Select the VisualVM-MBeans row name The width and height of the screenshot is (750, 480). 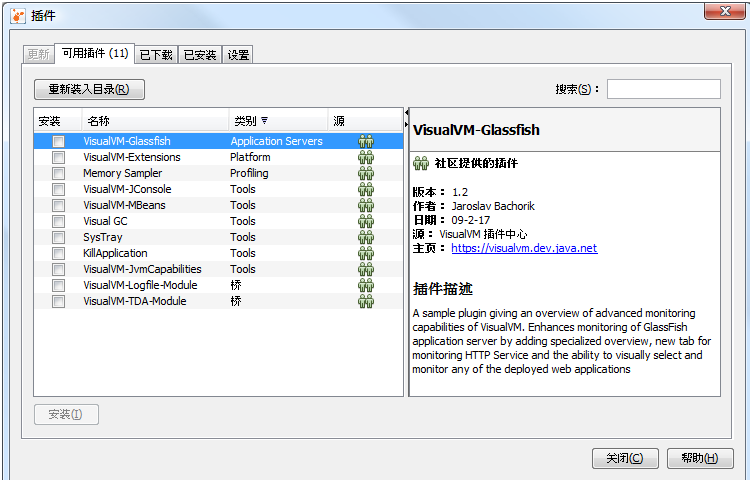click(x=124, y=206)
